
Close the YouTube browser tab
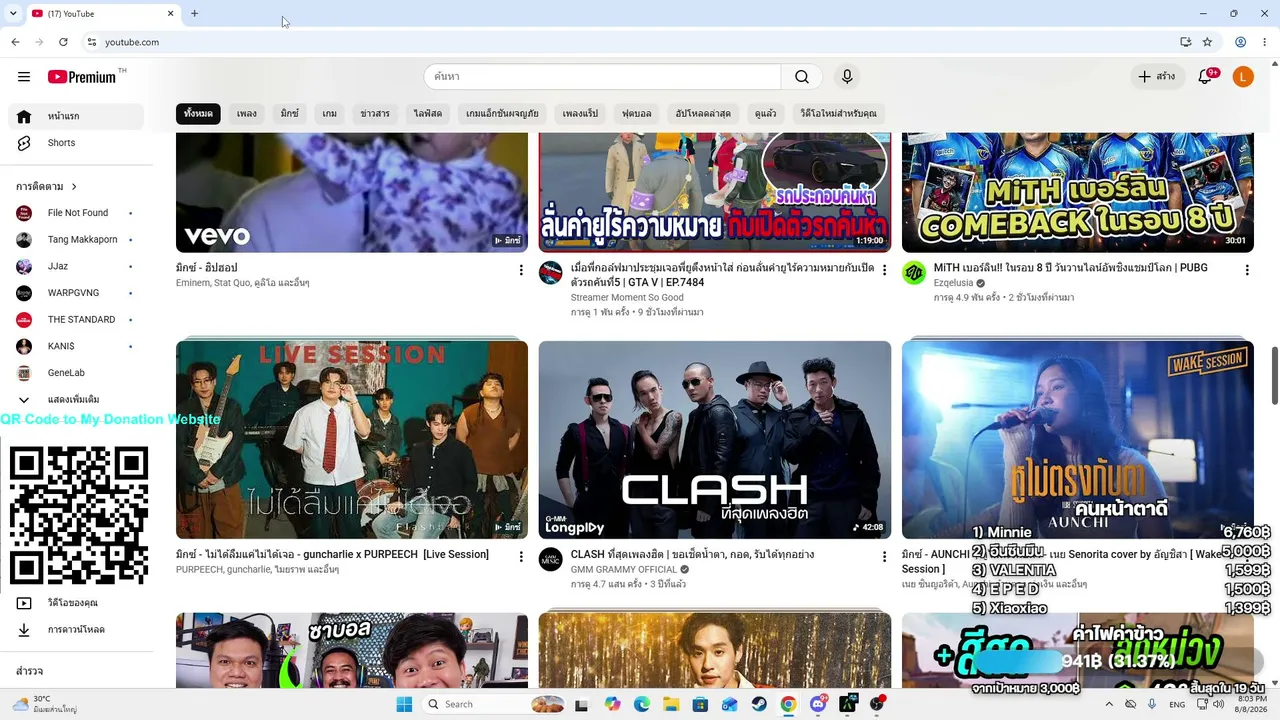170,14
